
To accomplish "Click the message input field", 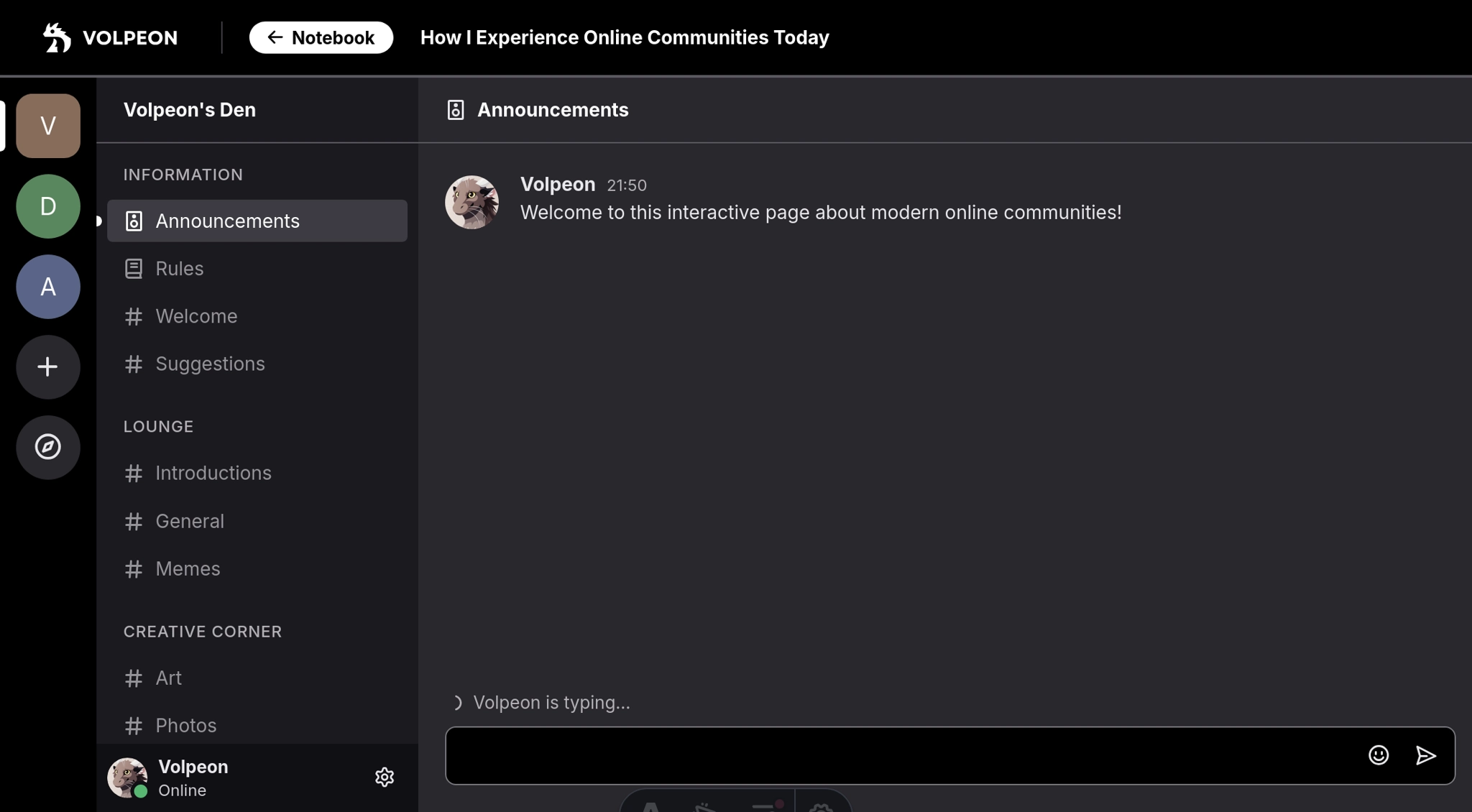I will pyautogui.click(x=898, y=755).
